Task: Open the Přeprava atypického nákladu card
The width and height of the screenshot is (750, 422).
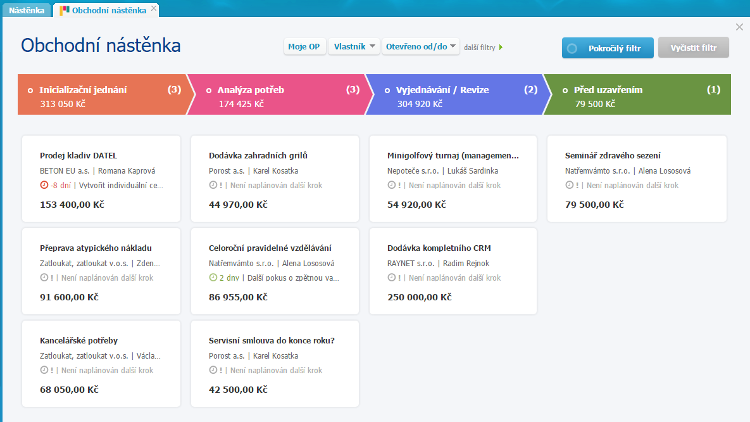Action: coord(101,271)
